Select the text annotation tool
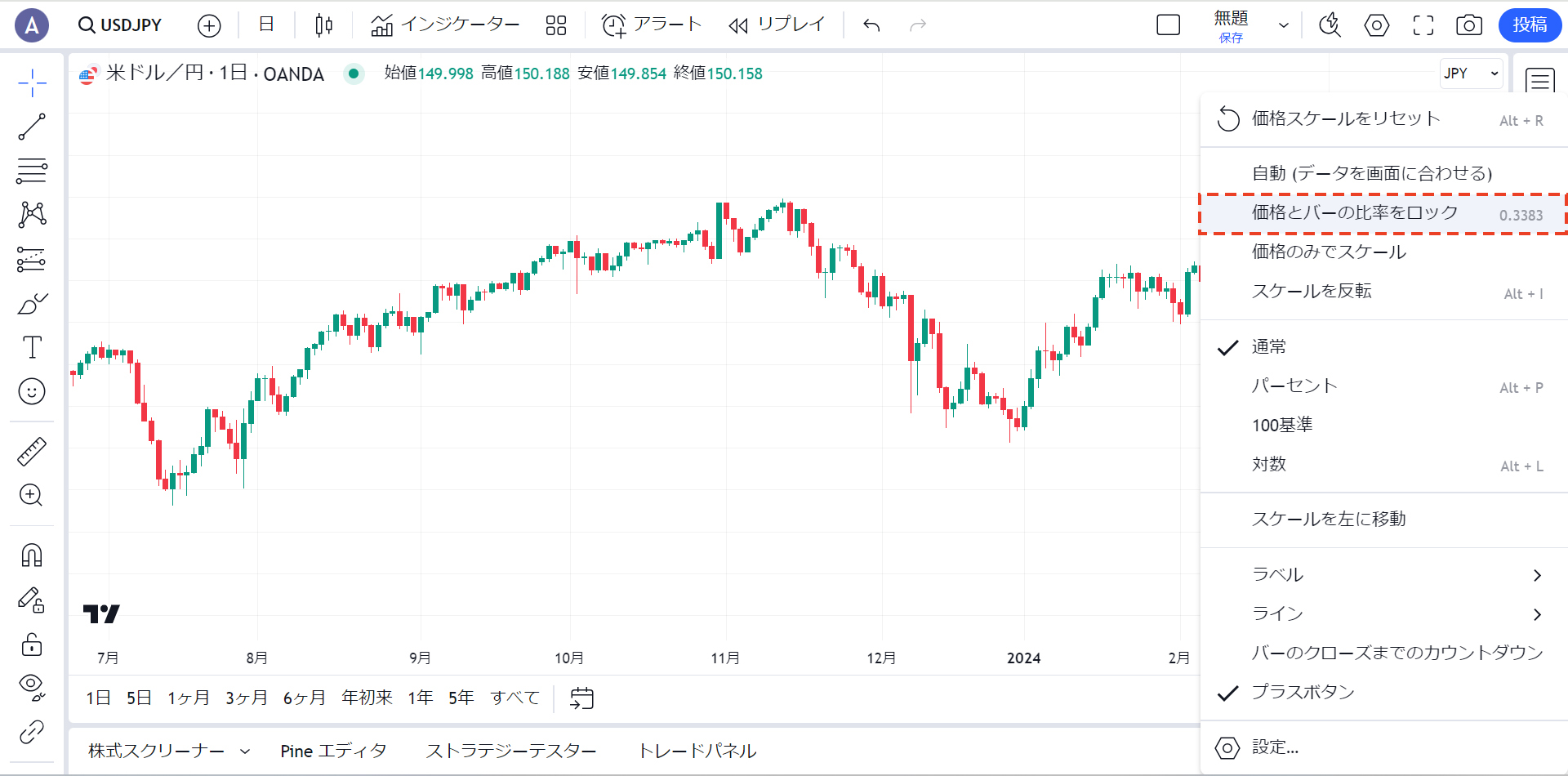Viewport: 1568px width, 776px height. tap(32, 347)
